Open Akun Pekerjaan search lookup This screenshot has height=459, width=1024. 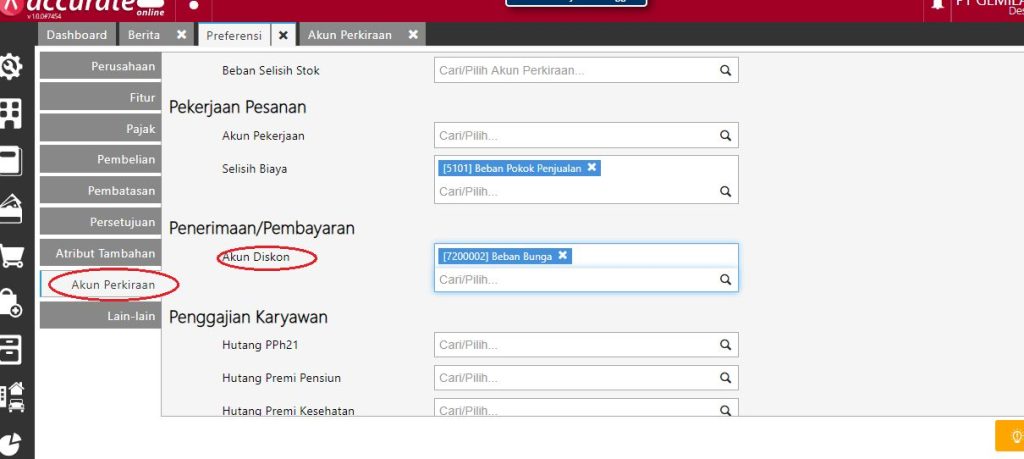[x=726, y=135]
